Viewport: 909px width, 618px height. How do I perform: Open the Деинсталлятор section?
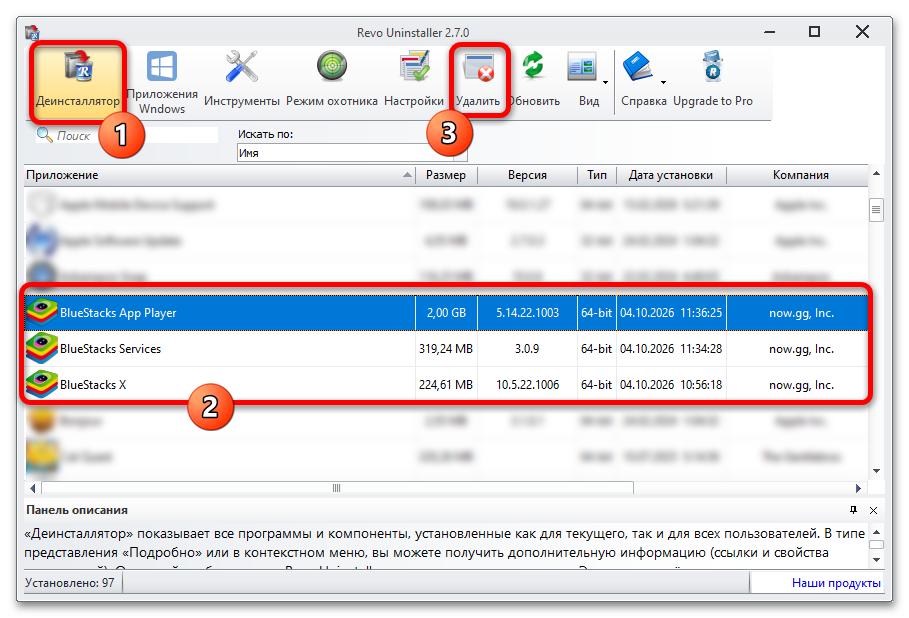(x=78, y=81)
